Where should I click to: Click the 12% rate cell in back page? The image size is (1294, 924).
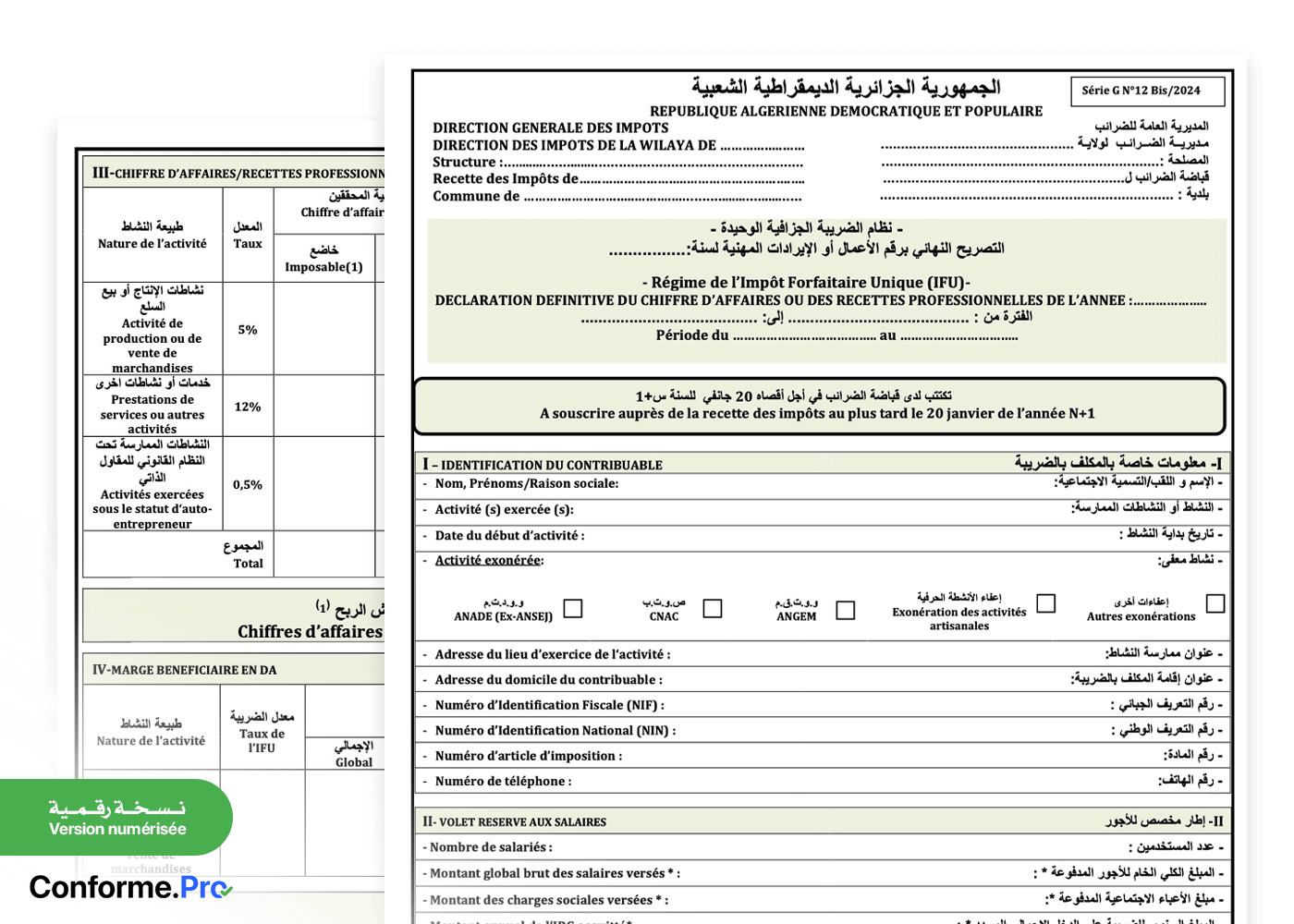point(248,407)
